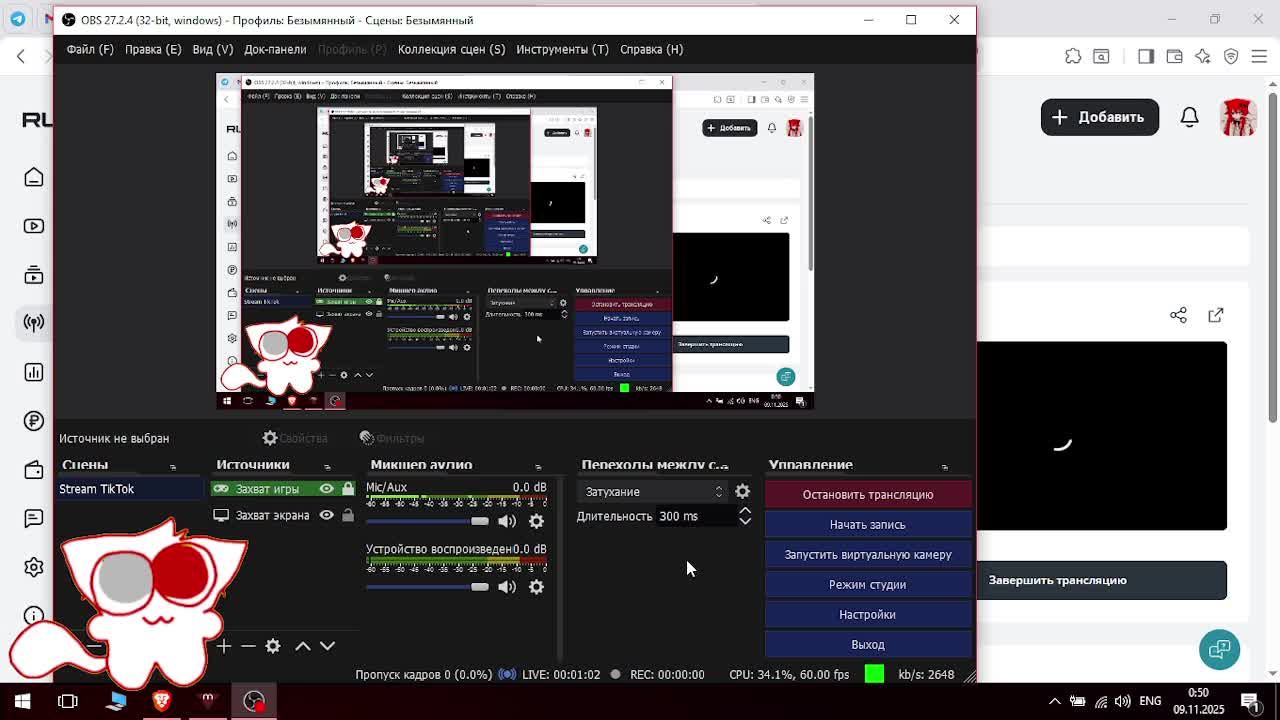1280x720 pixels.
Task: Open Mic/Aux audio settings gear
Action: (536, 521)
